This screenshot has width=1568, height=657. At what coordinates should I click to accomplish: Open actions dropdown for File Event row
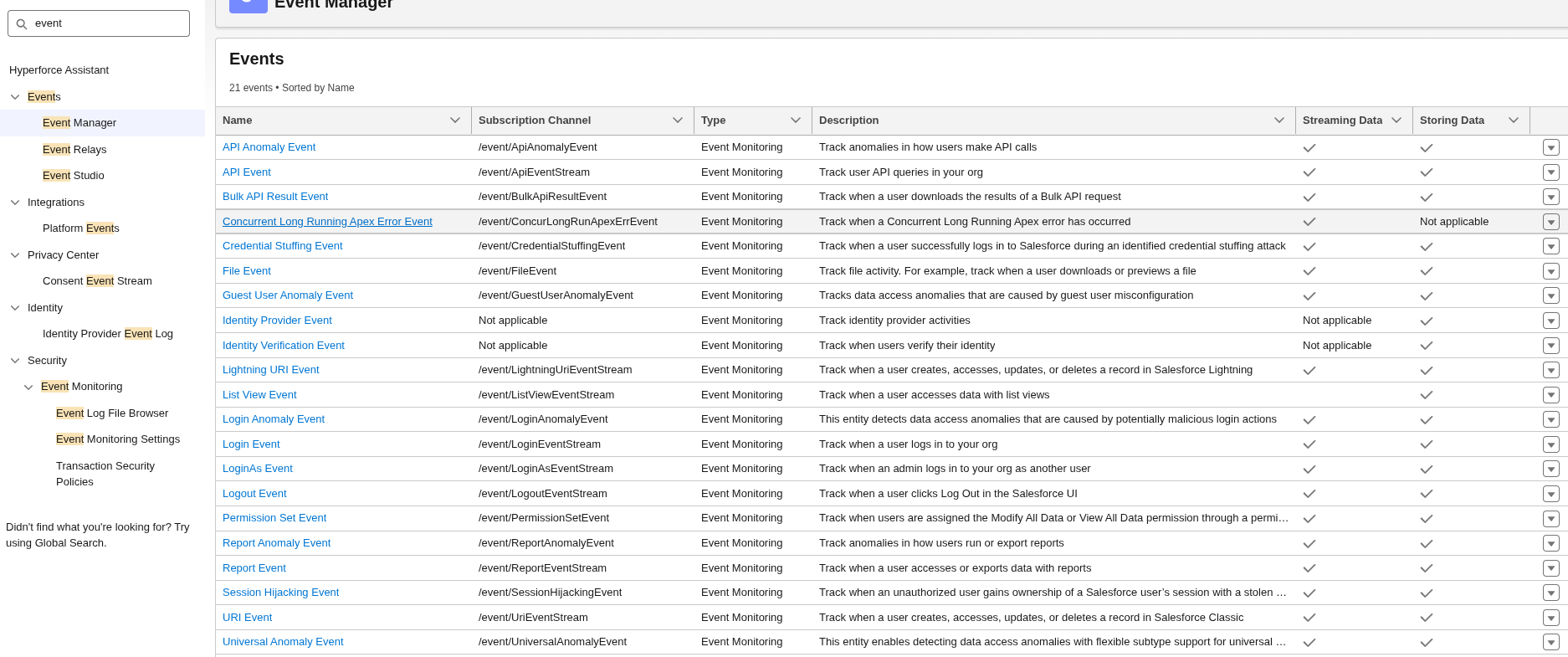pyautogui.click(x=1550, y=271)
